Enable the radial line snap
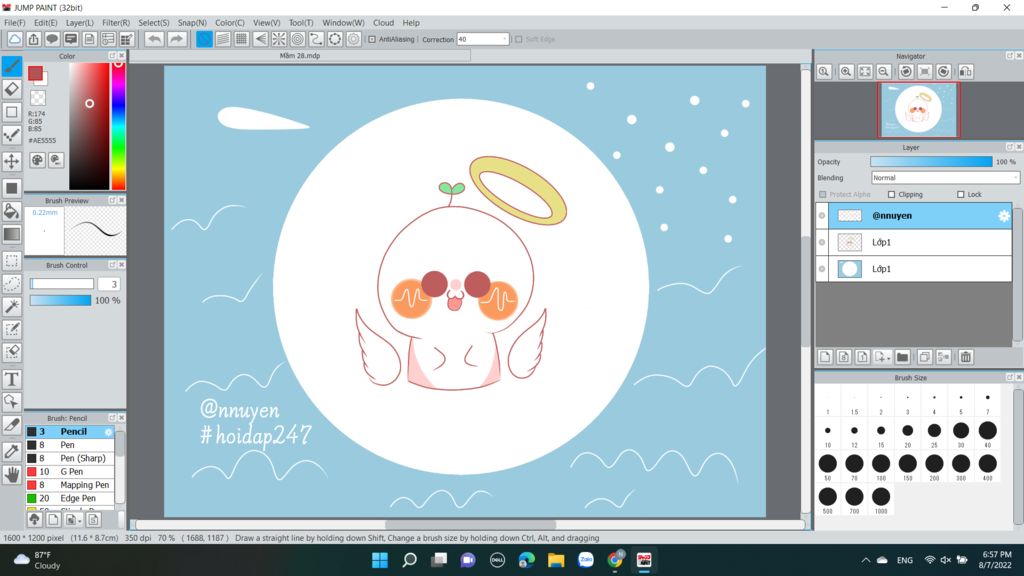This screenshot has width=1024, height=576. click(x=279, y=39)
